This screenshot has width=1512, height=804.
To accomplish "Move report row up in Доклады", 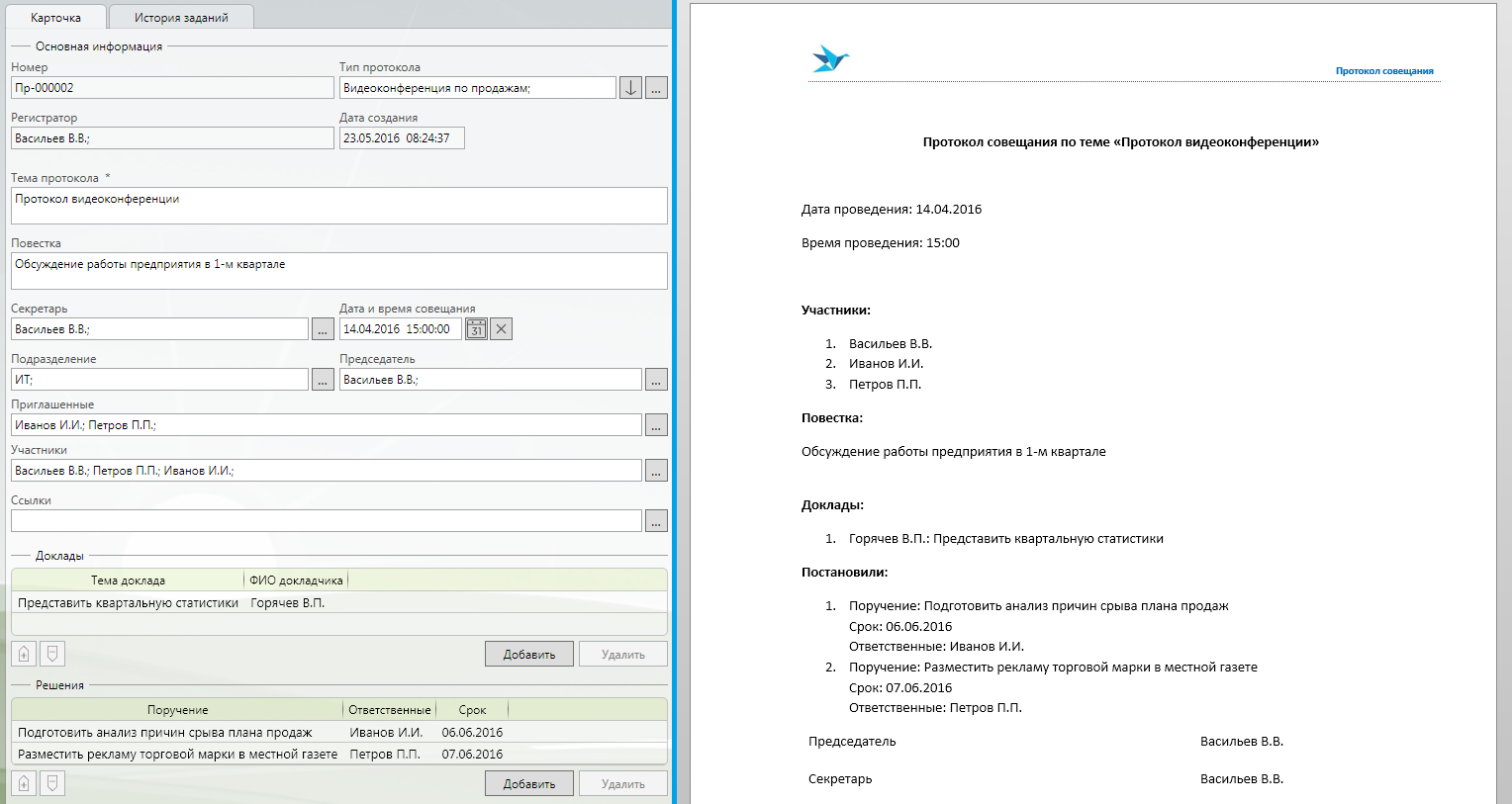I will (x=24, y=654).
